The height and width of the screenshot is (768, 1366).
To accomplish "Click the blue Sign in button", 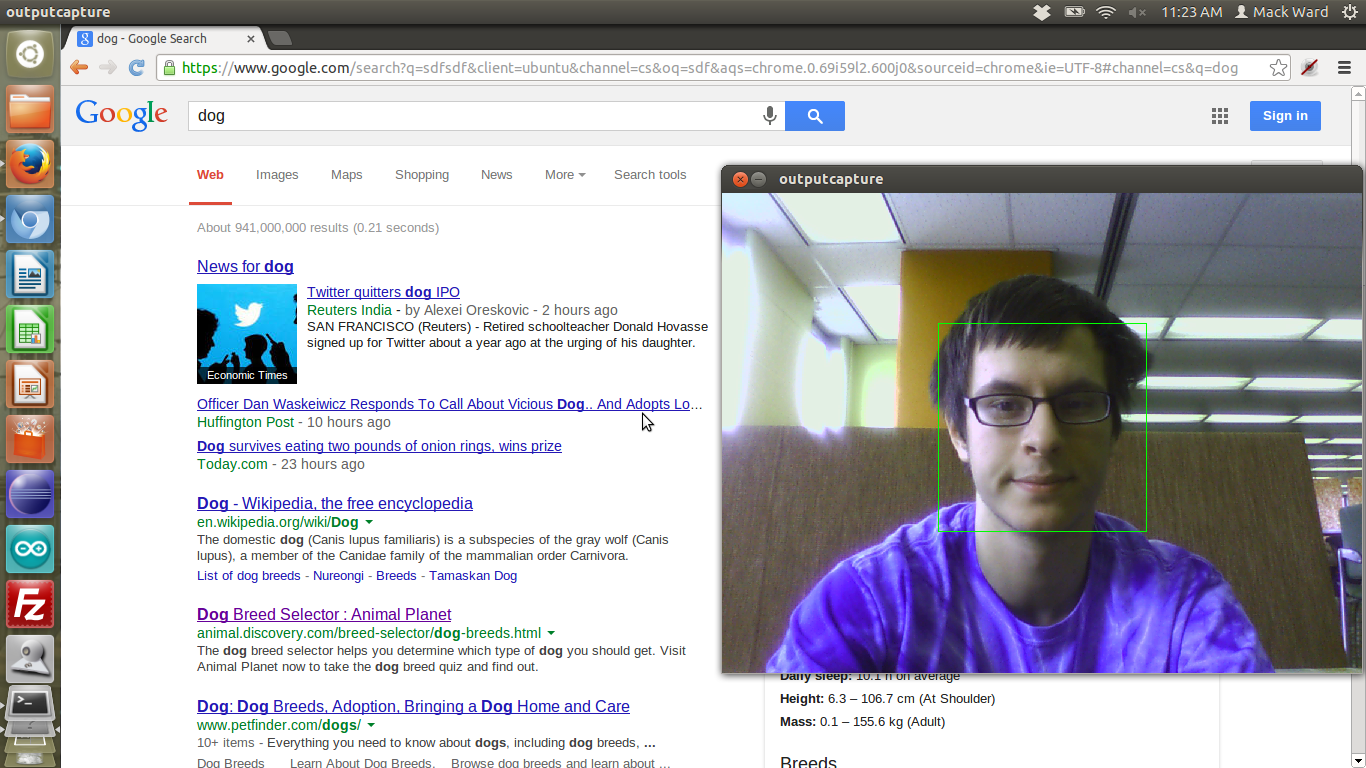I will tap(1285, 116).
